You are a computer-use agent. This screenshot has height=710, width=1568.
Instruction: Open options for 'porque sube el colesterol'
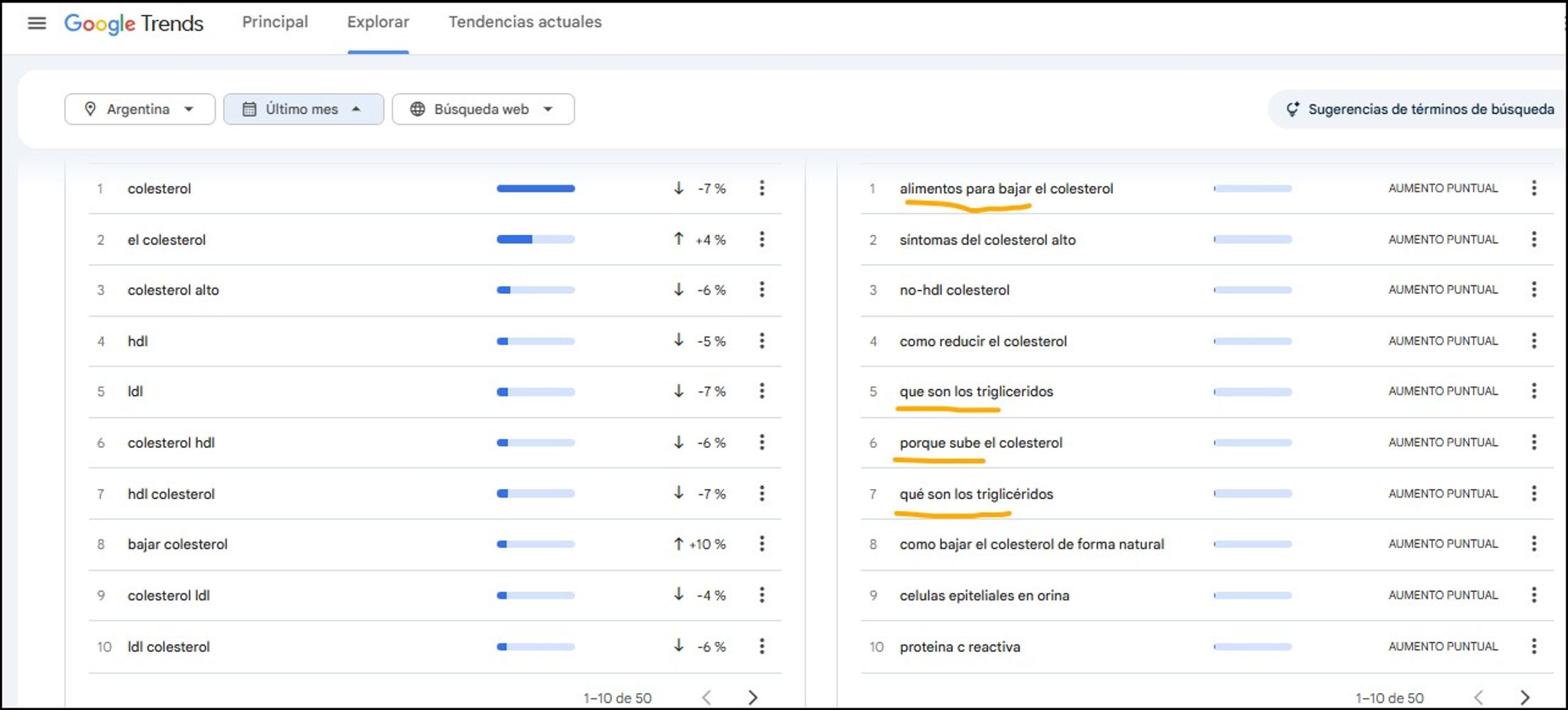click(x=1534, y=442)
